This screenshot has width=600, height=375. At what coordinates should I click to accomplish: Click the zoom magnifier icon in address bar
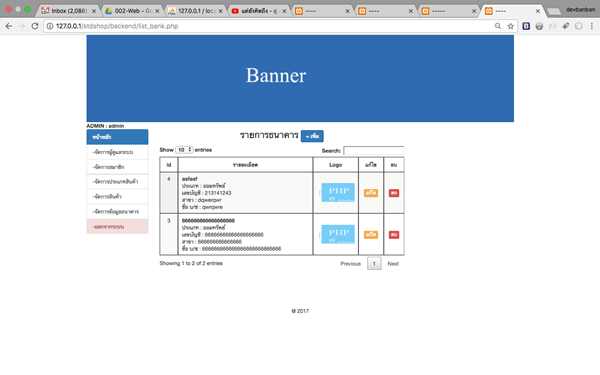498,26
